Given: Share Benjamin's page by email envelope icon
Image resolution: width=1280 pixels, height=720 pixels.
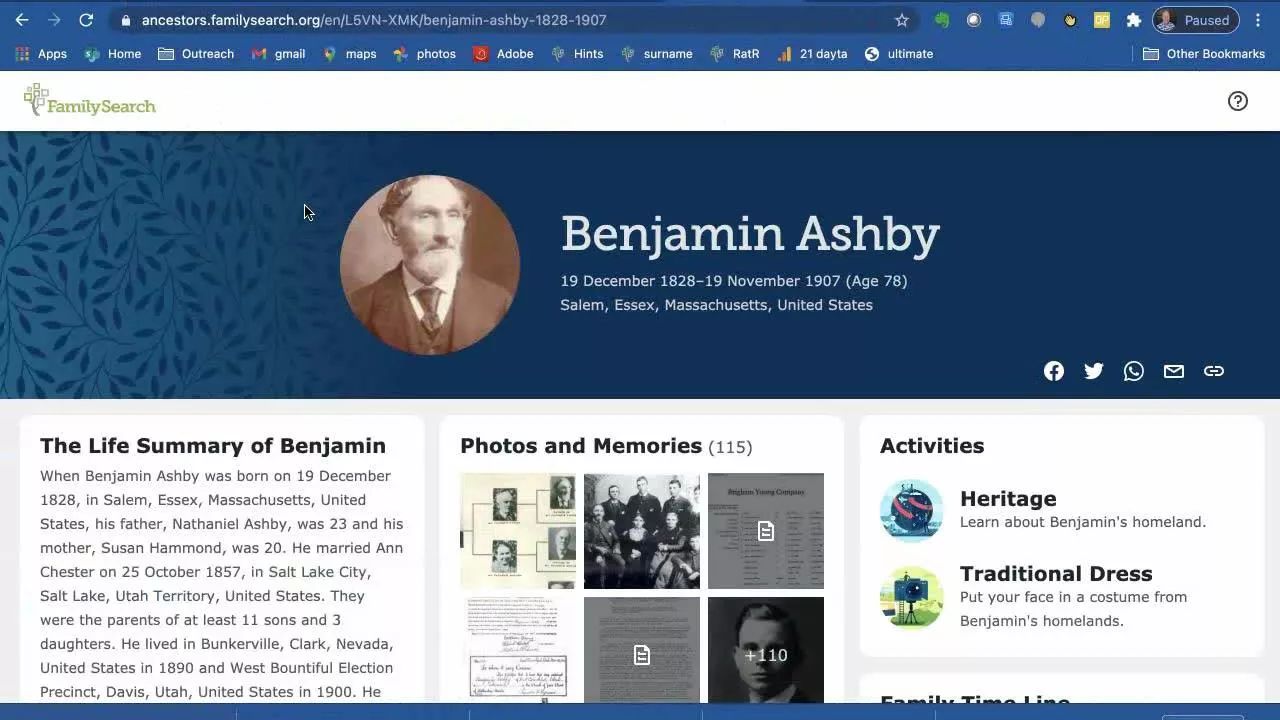Looking at the screenshot, I should pyautogui.click(x=1174, y=371).
